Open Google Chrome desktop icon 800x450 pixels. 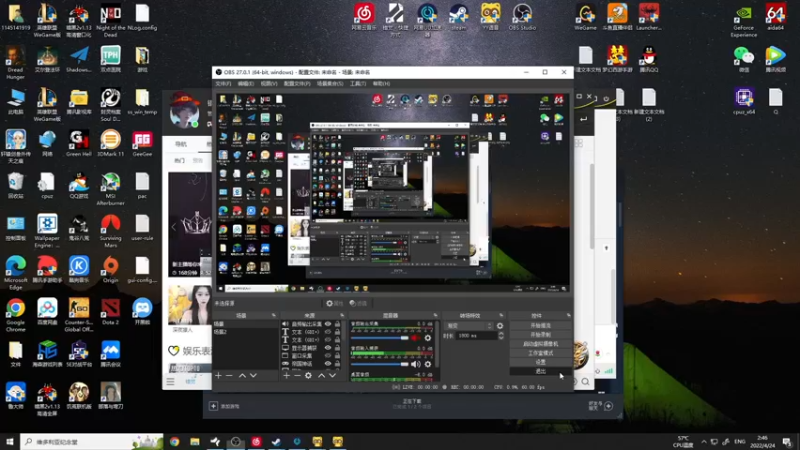point(15,315)
